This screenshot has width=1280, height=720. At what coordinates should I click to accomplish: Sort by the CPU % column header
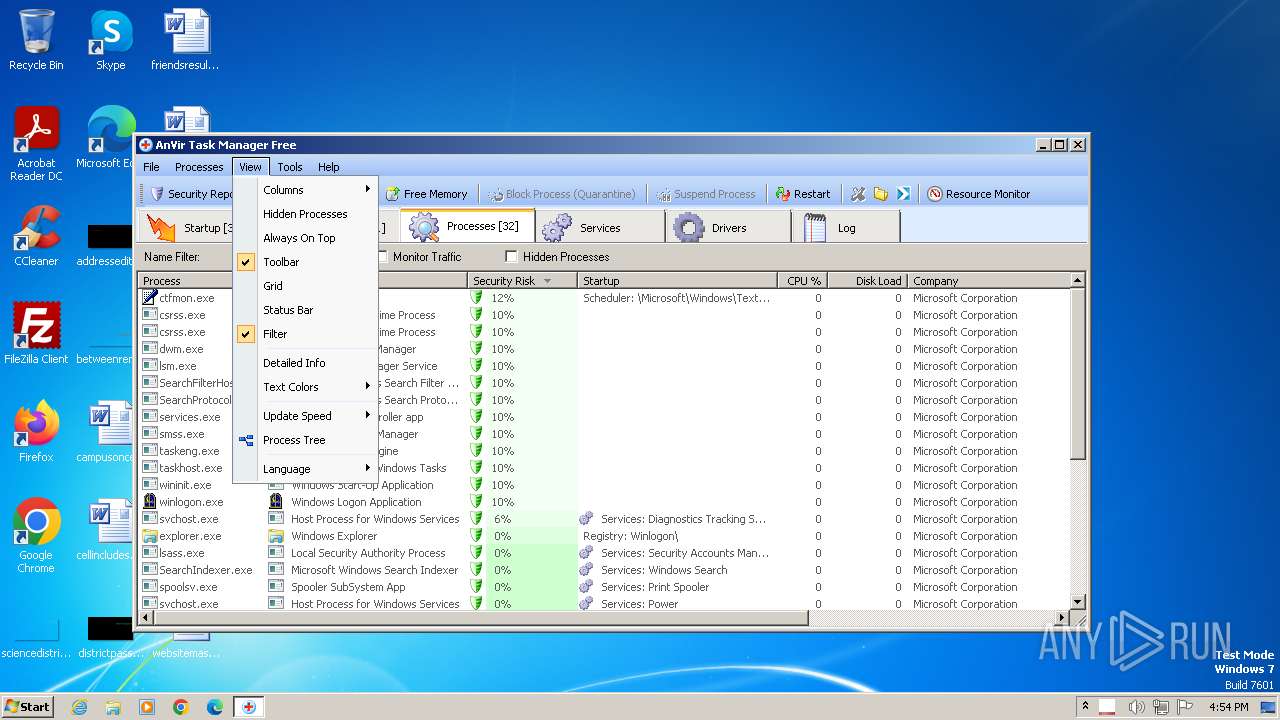coord(802,281)
